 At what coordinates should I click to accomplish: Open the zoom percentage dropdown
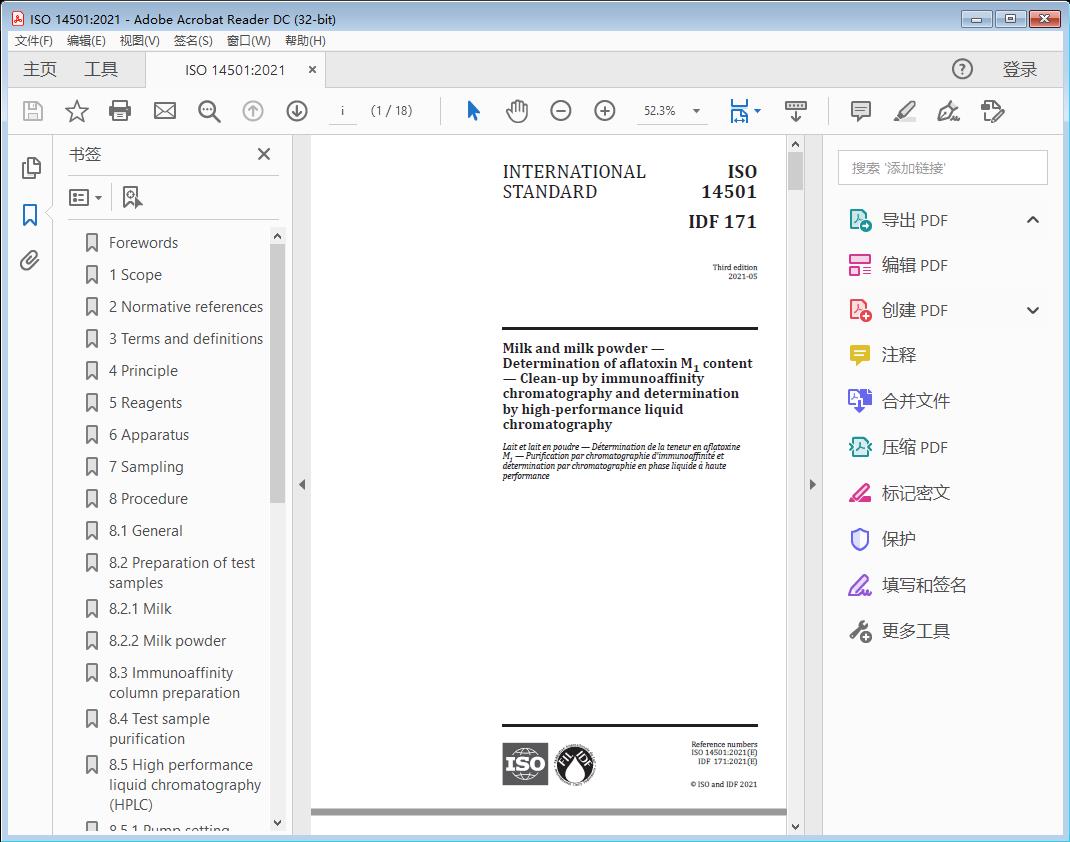point(696,111)
